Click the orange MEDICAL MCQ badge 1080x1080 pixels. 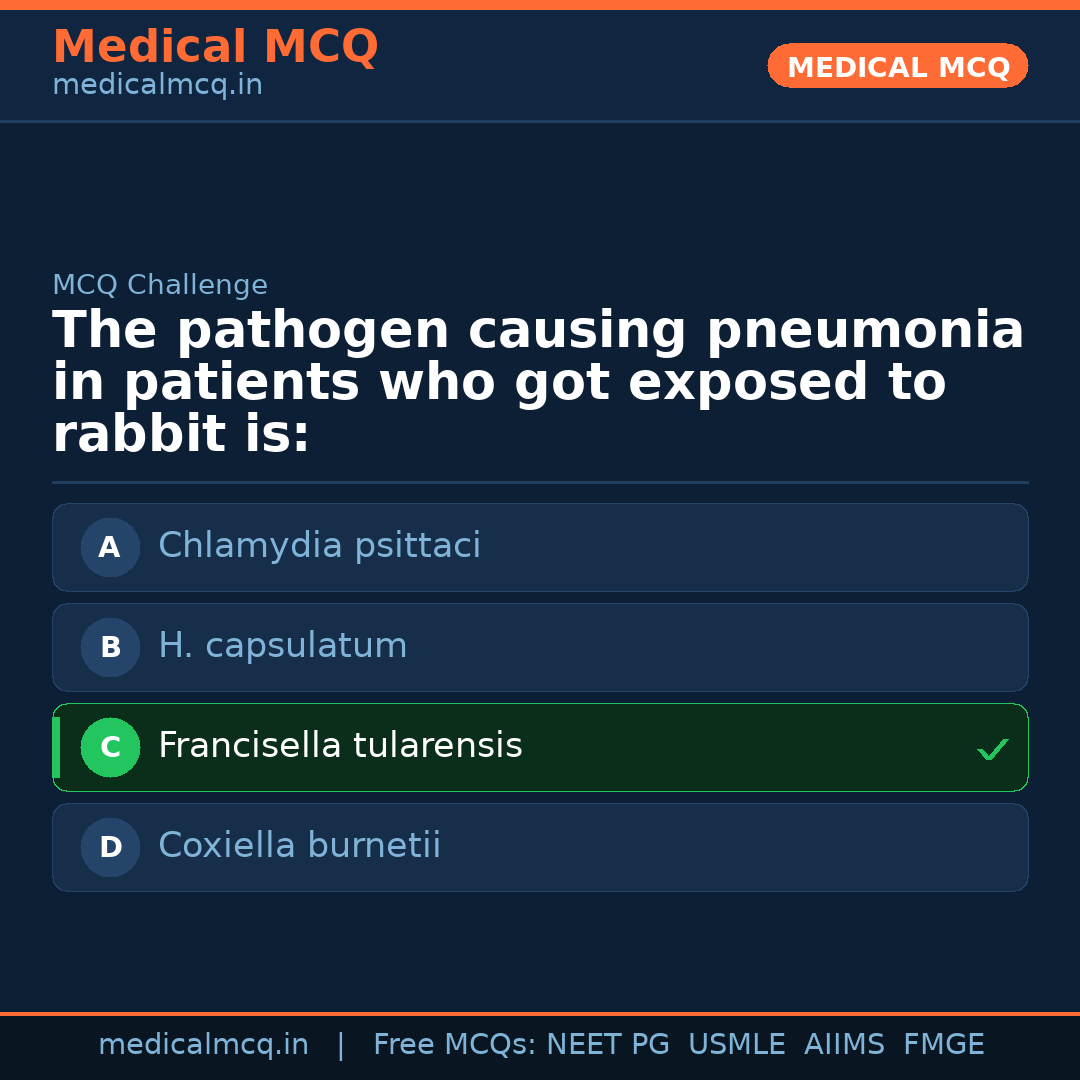tap(897, 66)
